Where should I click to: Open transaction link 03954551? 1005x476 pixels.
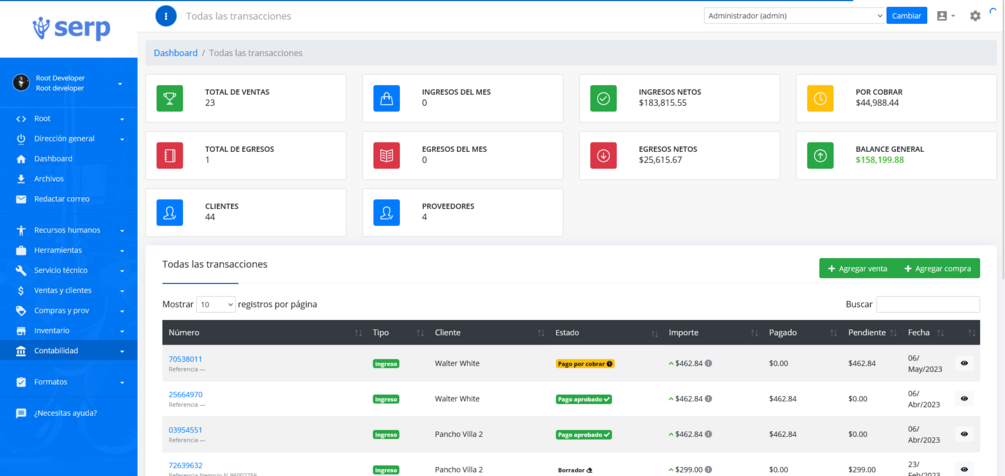coord(185,430)
